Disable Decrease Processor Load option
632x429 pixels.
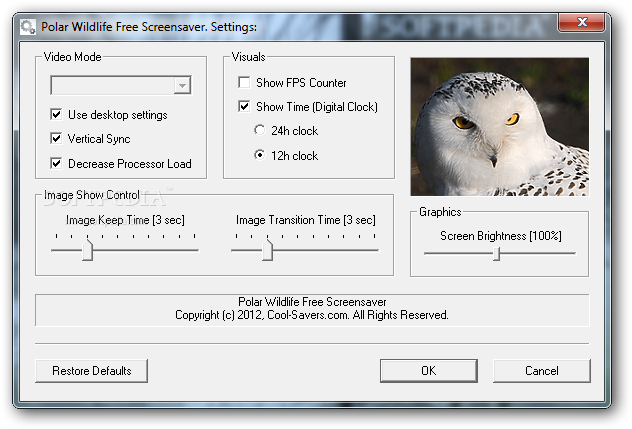(x=56, y=163)
